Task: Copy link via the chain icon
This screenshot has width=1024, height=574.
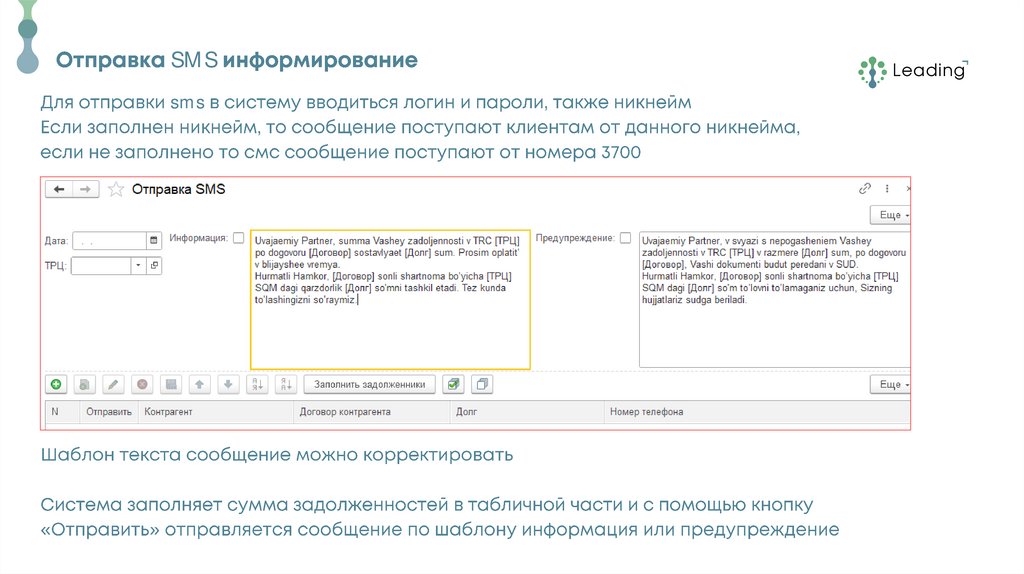Action: (x=865, y=189)
